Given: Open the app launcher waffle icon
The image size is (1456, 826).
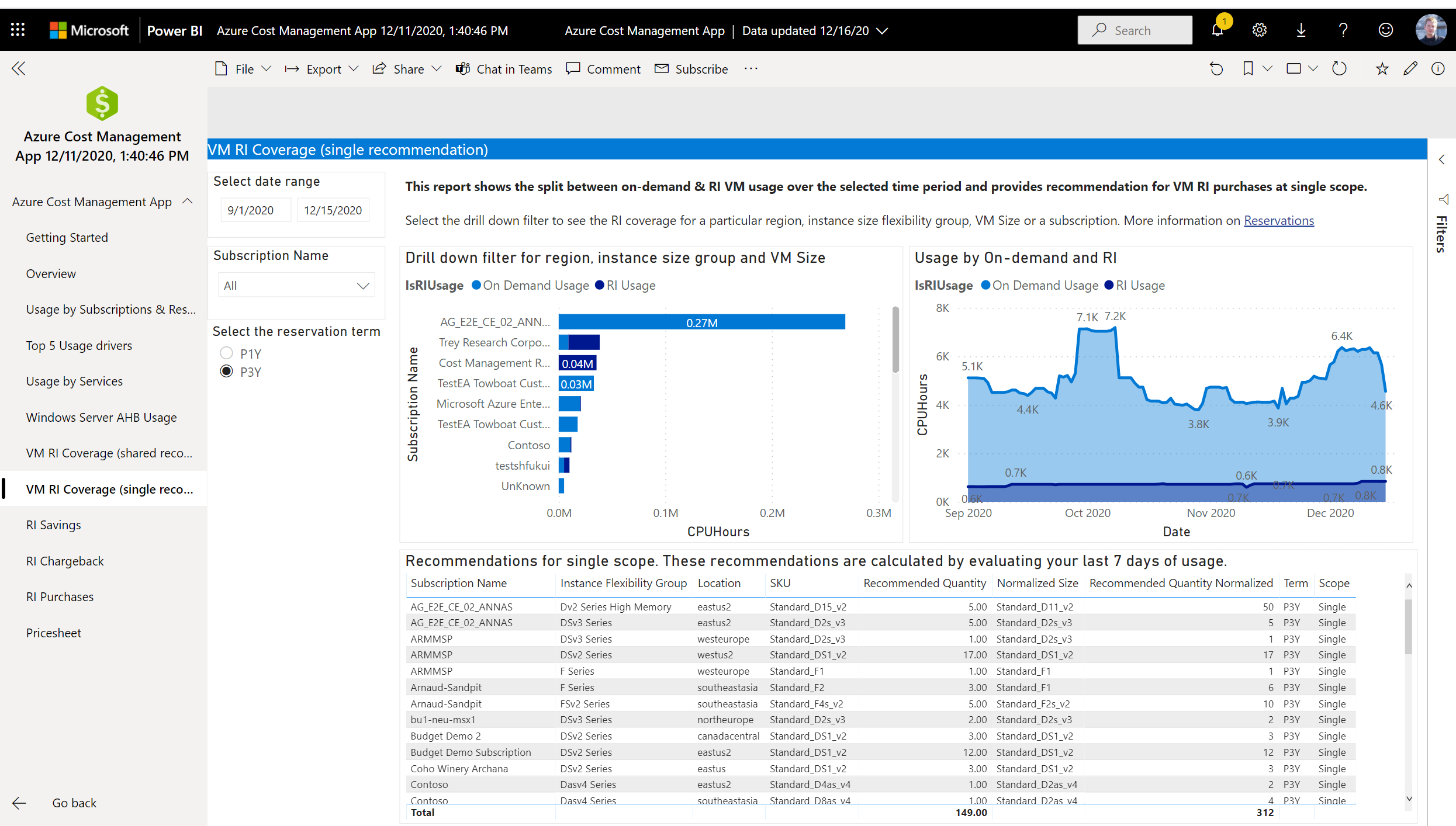Looking at the screenshot, I should [18, 30].
